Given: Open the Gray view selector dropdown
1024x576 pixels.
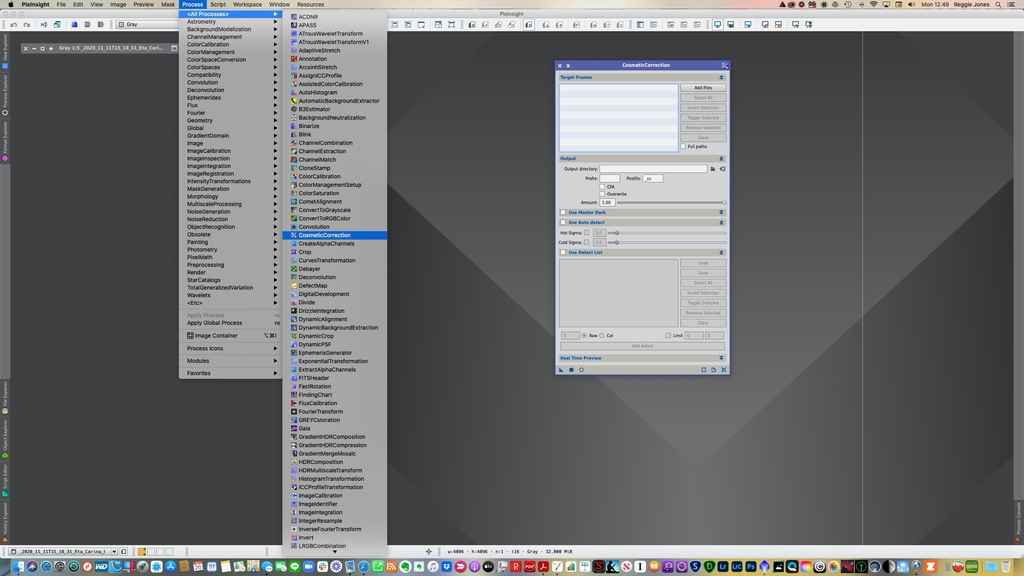Looking at the screenshot, I should click(148, 25).
